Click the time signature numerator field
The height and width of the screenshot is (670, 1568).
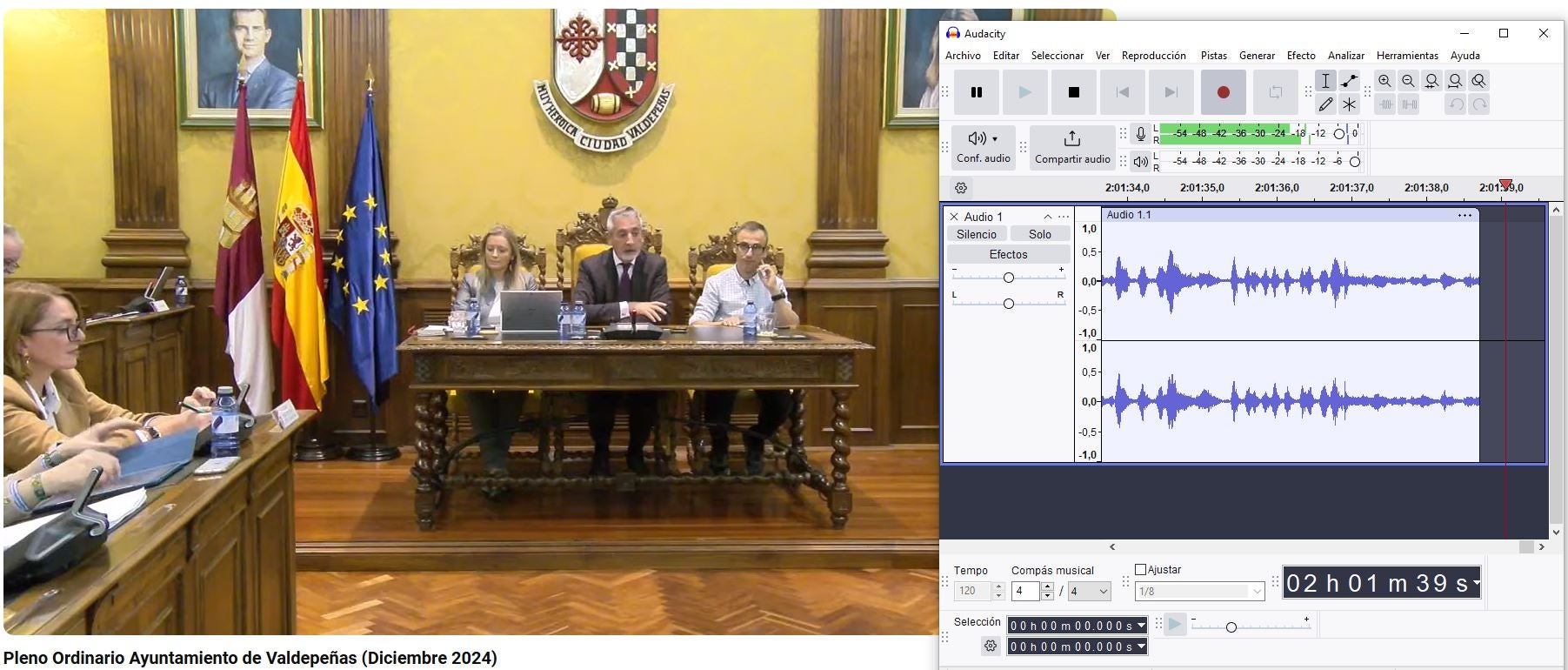point(1024,592)
